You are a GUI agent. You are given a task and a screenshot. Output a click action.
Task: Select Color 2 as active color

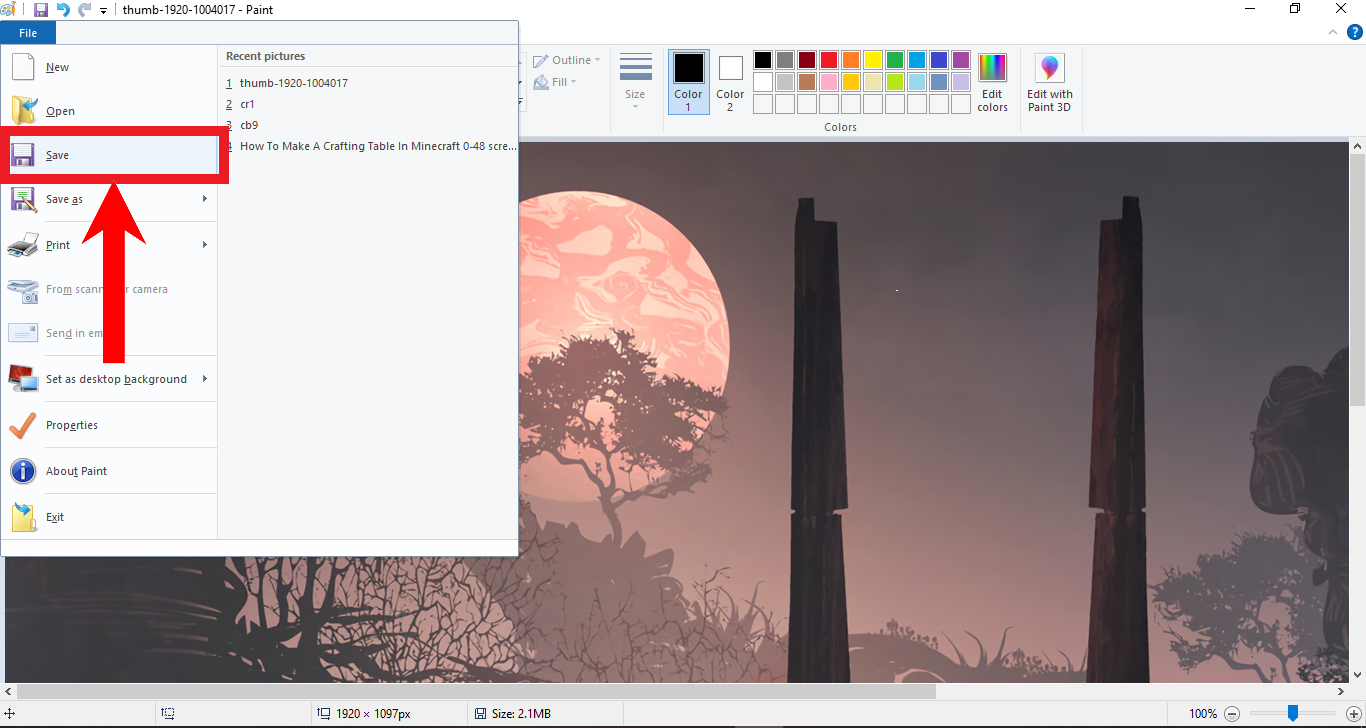tap(730, 82)
